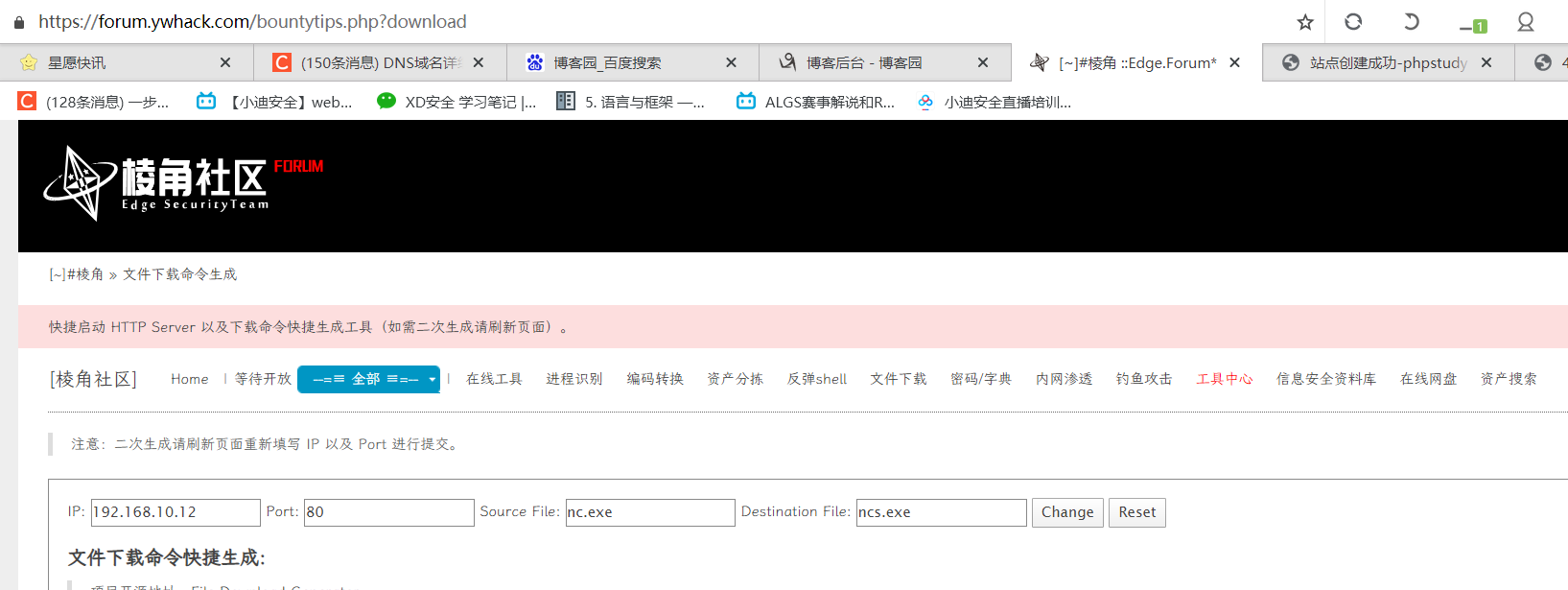Open the red 工具中心 nav item

click(1225, 379)
